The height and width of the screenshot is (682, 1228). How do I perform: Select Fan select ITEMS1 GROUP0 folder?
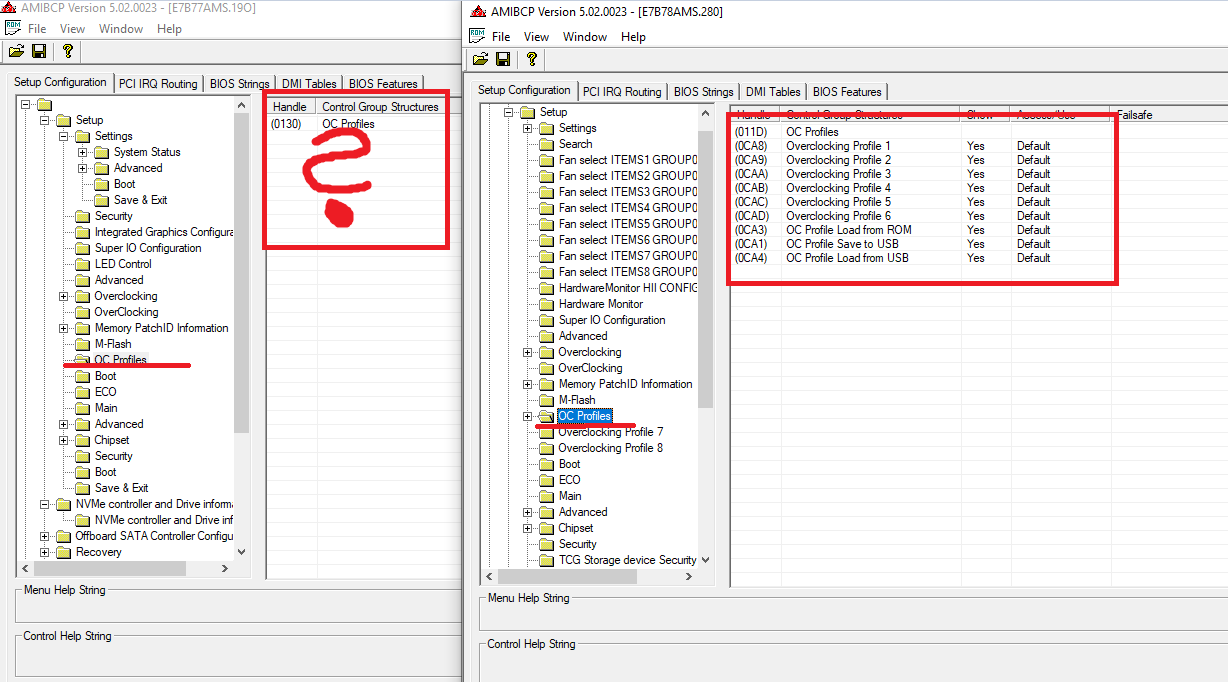tap(628, 160)
